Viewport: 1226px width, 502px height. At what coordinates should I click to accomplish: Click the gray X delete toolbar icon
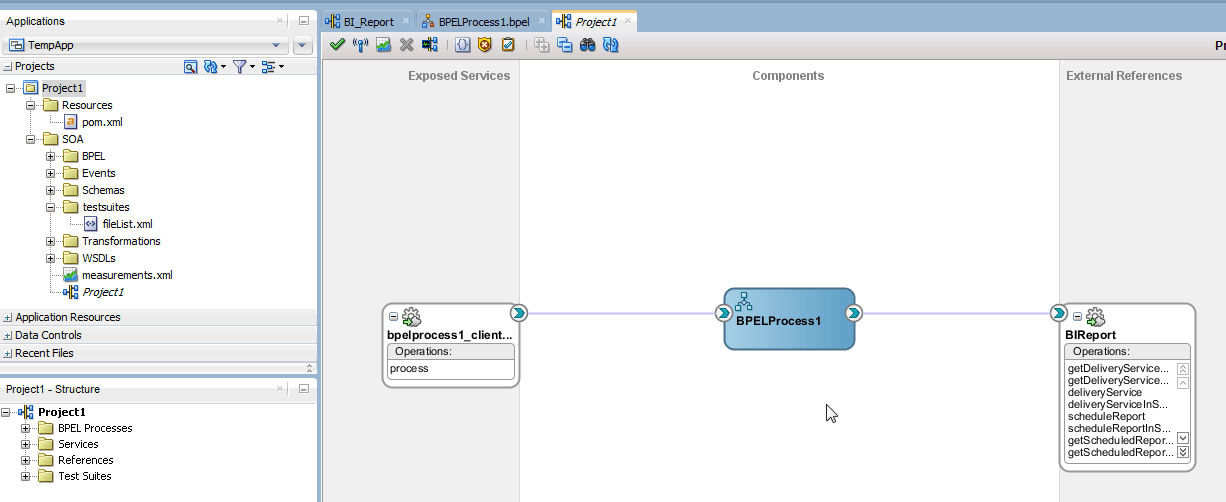pos(406,44)
